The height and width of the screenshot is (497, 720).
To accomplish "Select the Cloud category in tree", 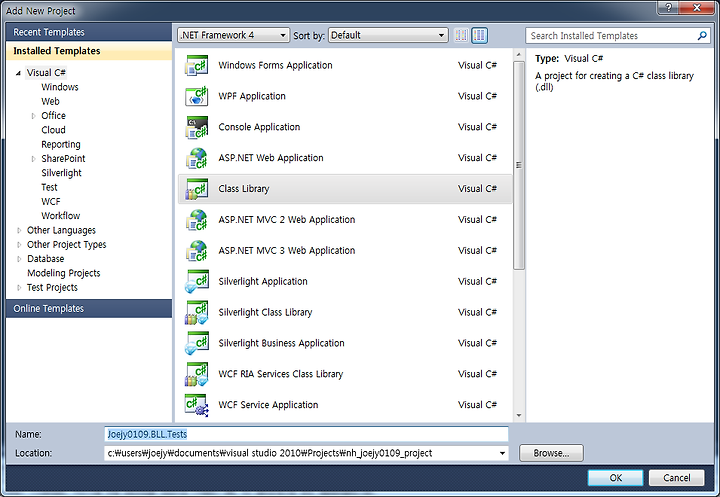I will click(x=53, y=130).
